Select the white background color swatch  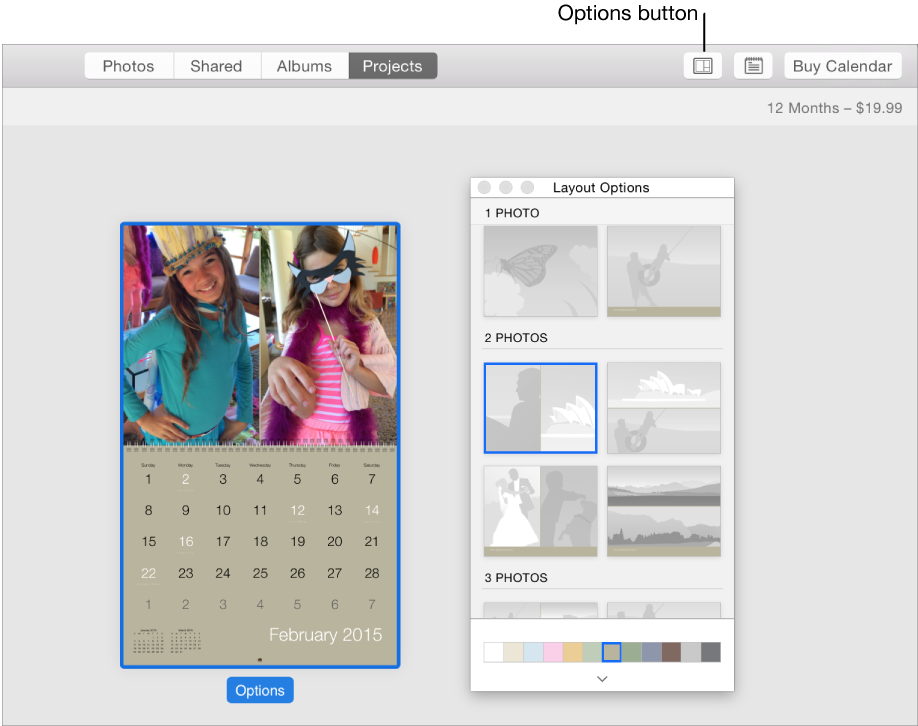tap(492, 652)
